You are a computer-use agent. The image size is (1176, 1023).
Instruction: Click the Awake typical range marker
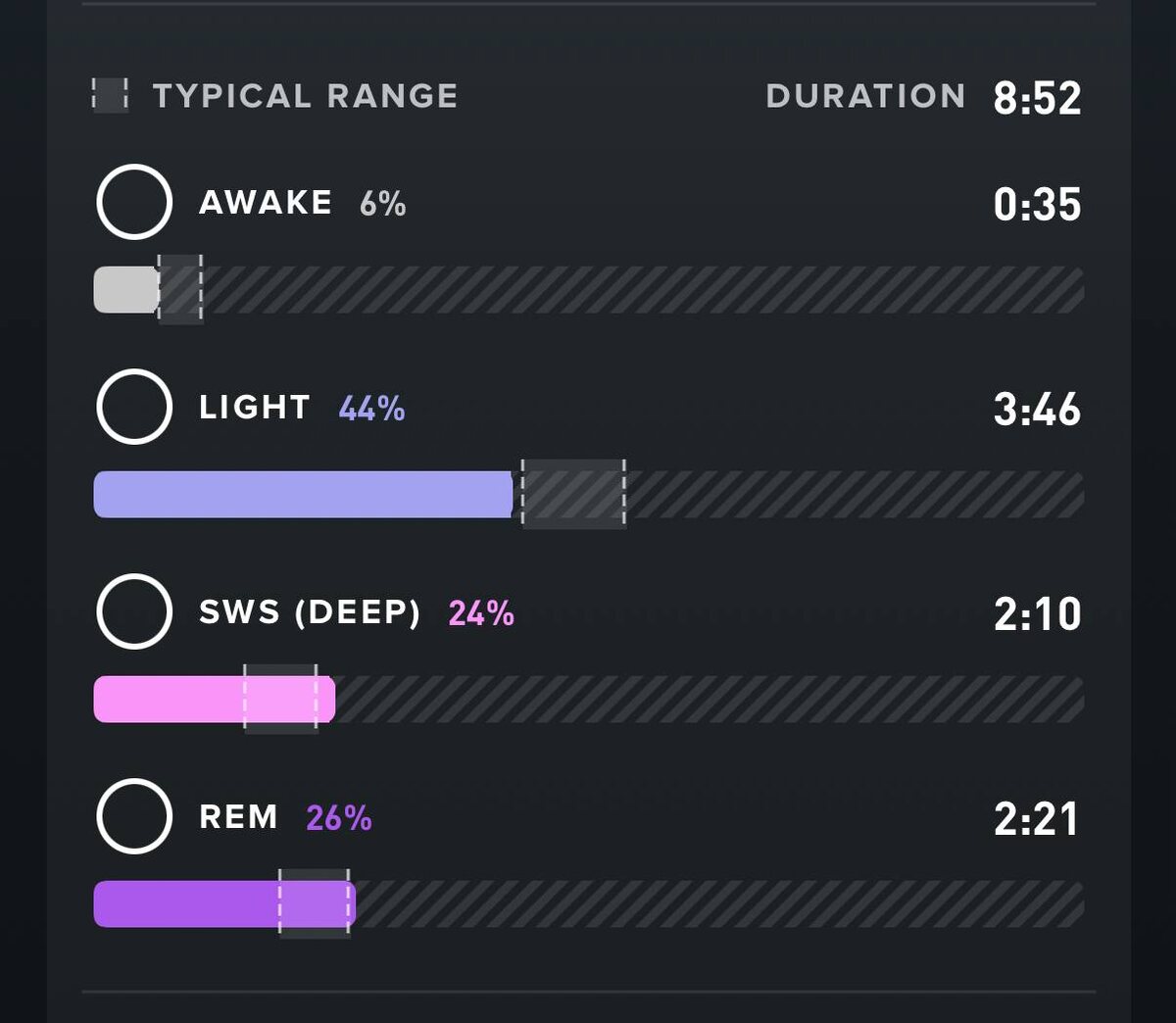(180, 290)
